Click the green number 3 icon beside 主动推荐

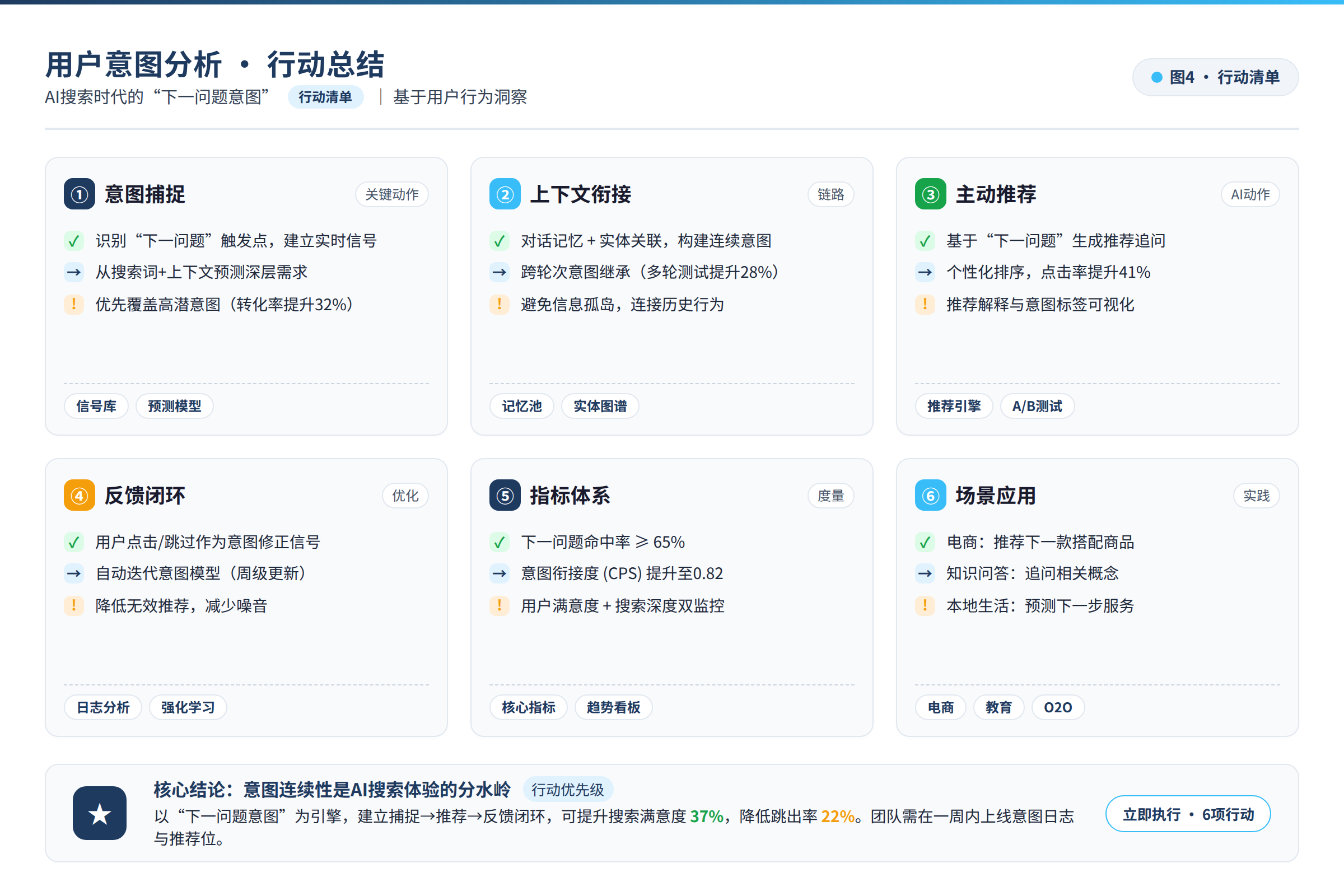[930, 194]
